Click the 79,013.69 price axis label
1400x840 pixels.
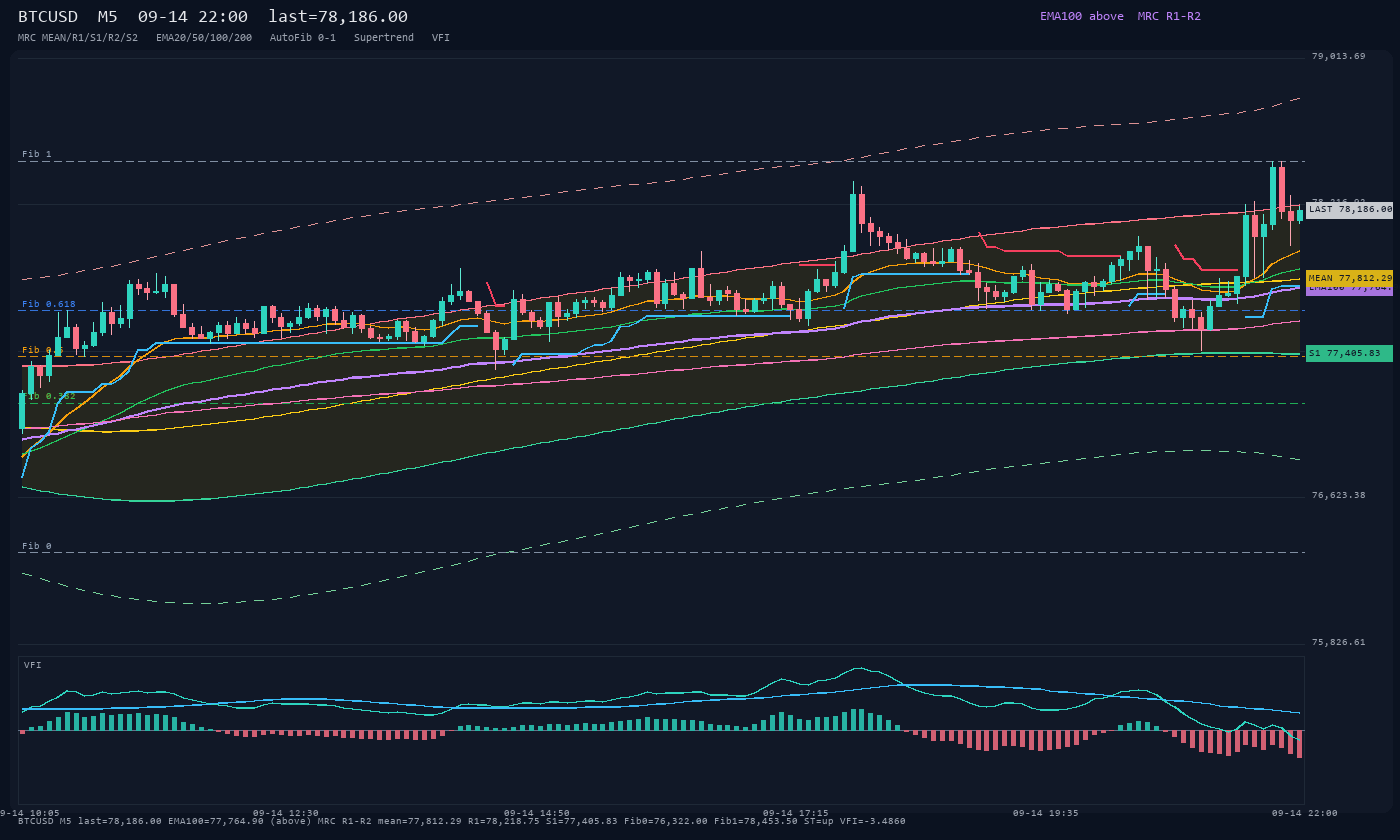pyautogui.click(x=1338, y=56)
